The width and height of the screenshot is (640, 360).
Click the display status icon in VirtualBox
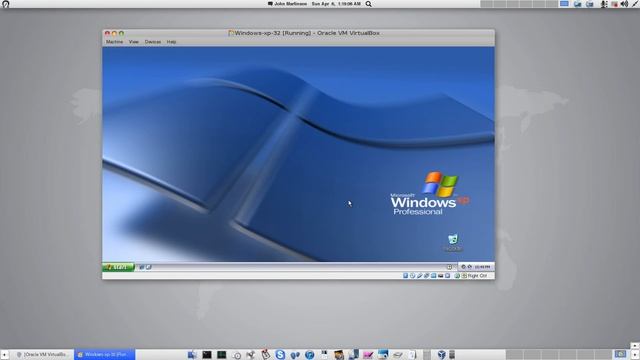tap(440, 276)
